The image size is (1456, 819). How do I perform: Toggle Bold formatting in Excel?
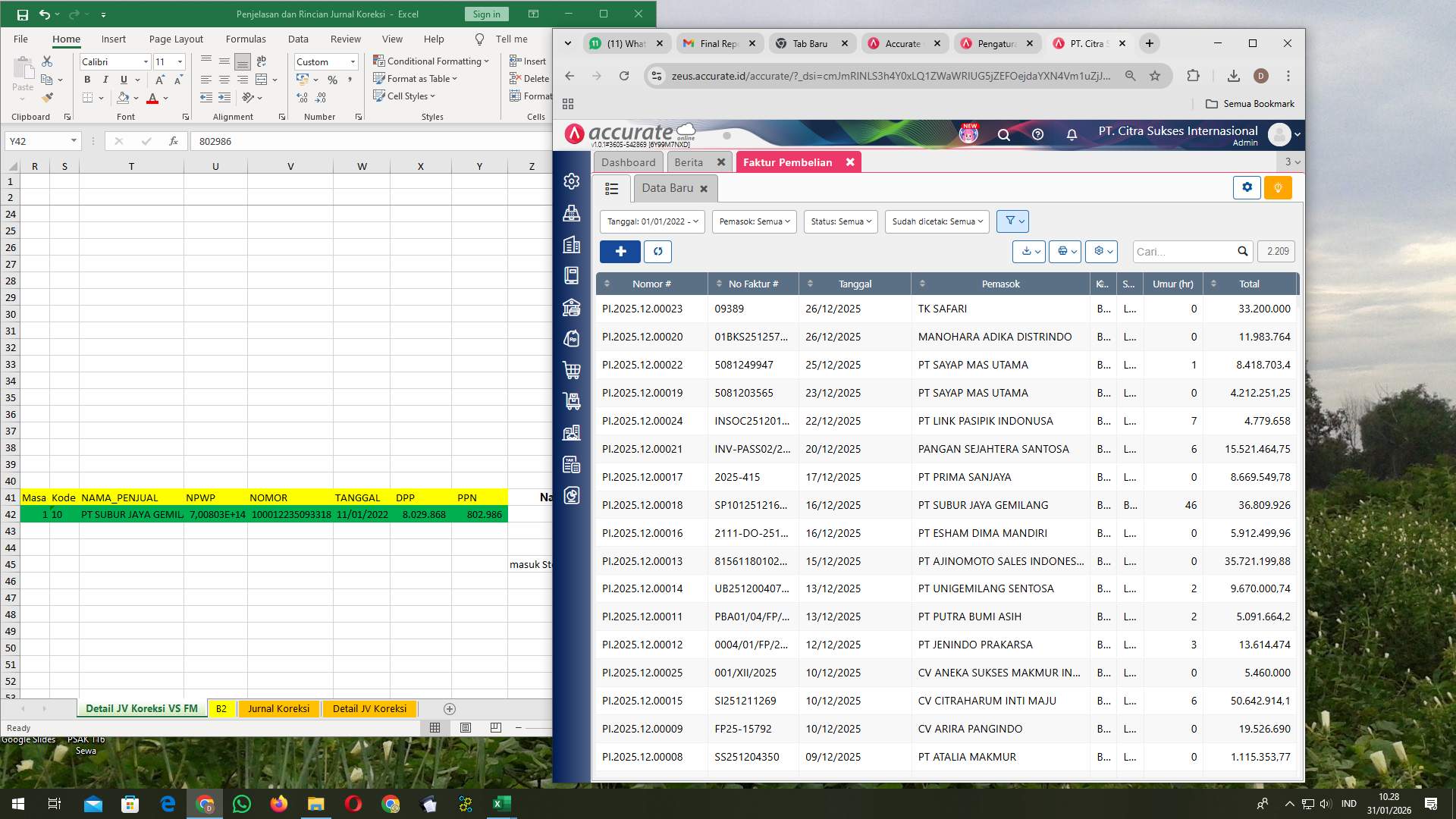(87, 79)
